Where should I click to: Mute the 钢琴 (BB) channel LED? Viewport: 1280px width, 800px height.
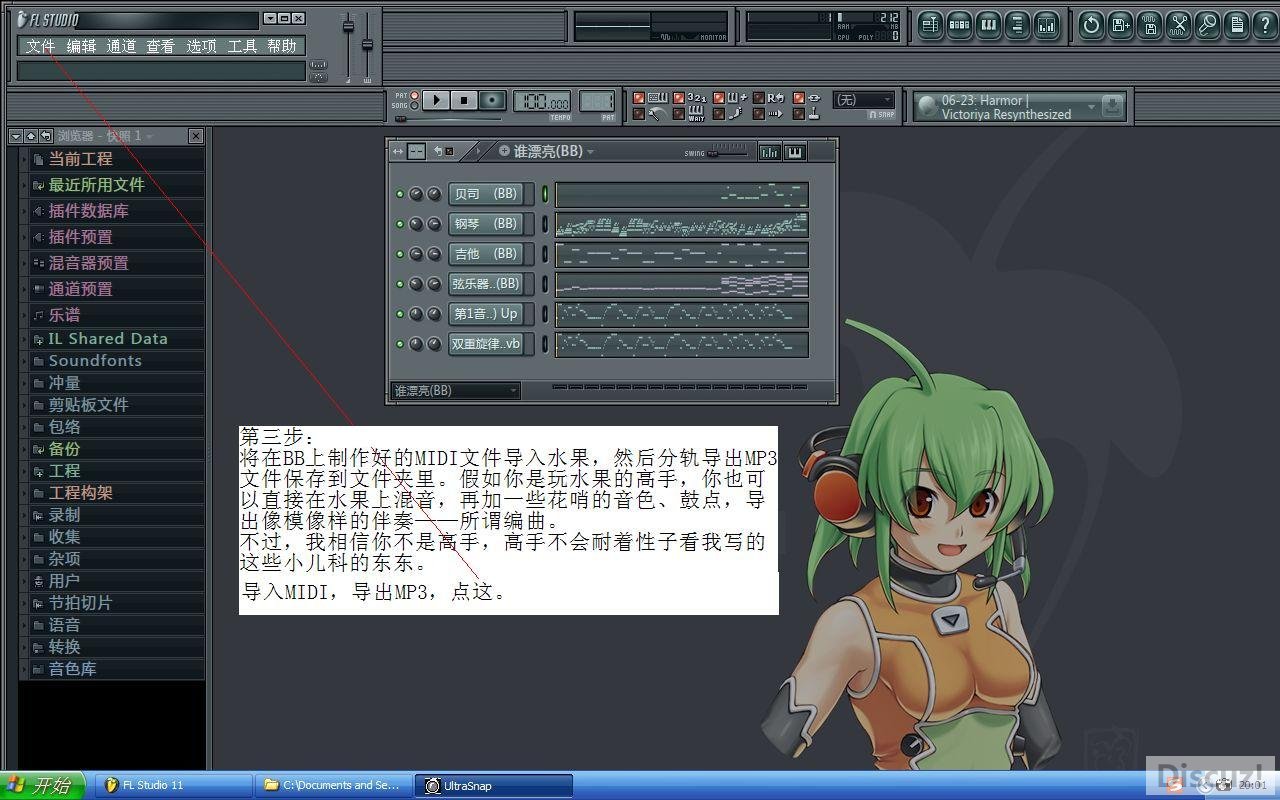pyautogui.click(x=401, y=224)
